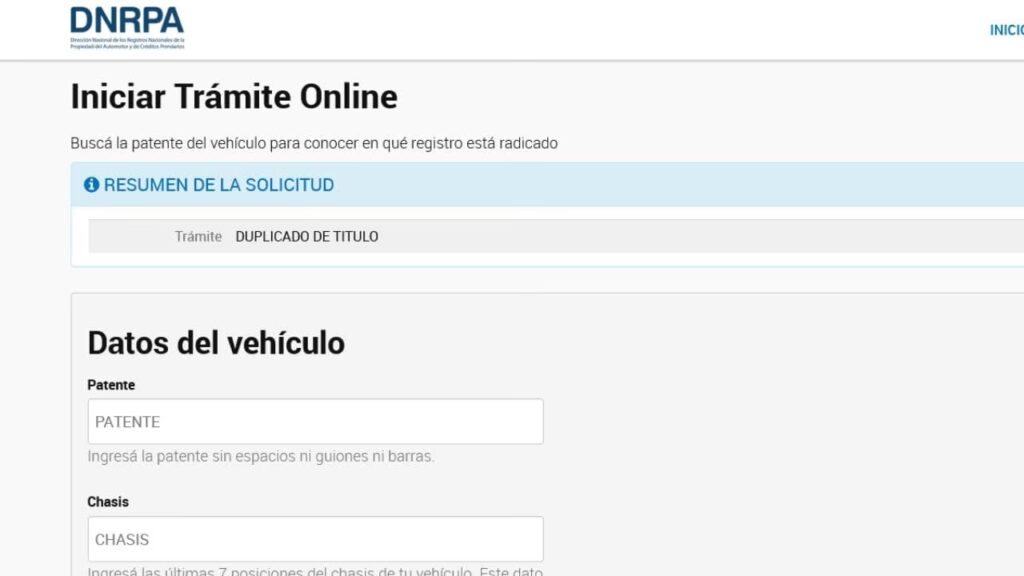Click the 'Iniciar Trámite Online' page heading

[x=233, y=97]
